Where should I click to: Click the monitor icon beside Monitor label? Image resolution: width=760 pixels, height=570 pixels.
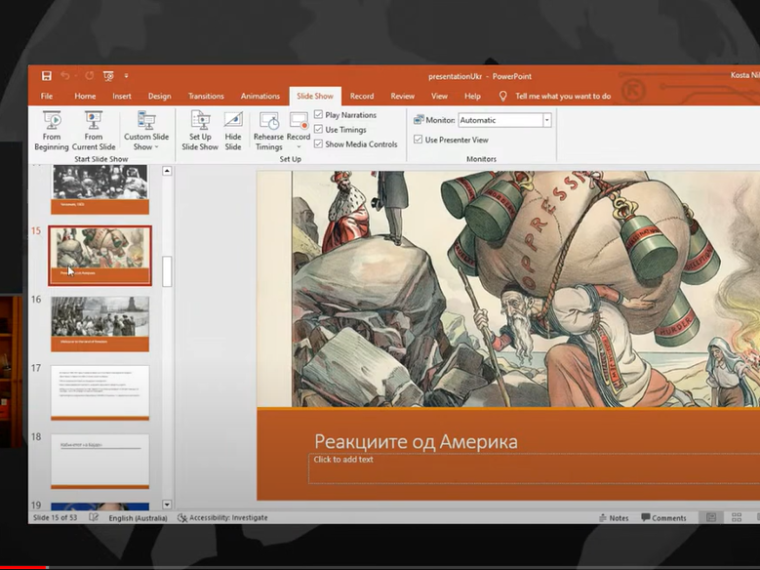(x=418, y=120)
